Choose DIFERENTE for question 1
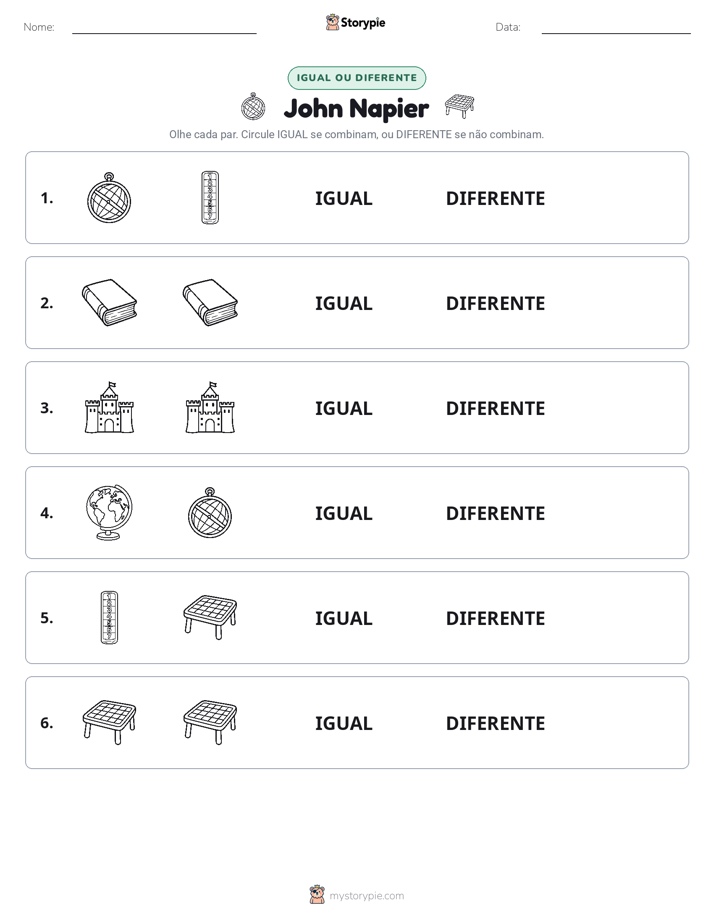 point(495,199)
